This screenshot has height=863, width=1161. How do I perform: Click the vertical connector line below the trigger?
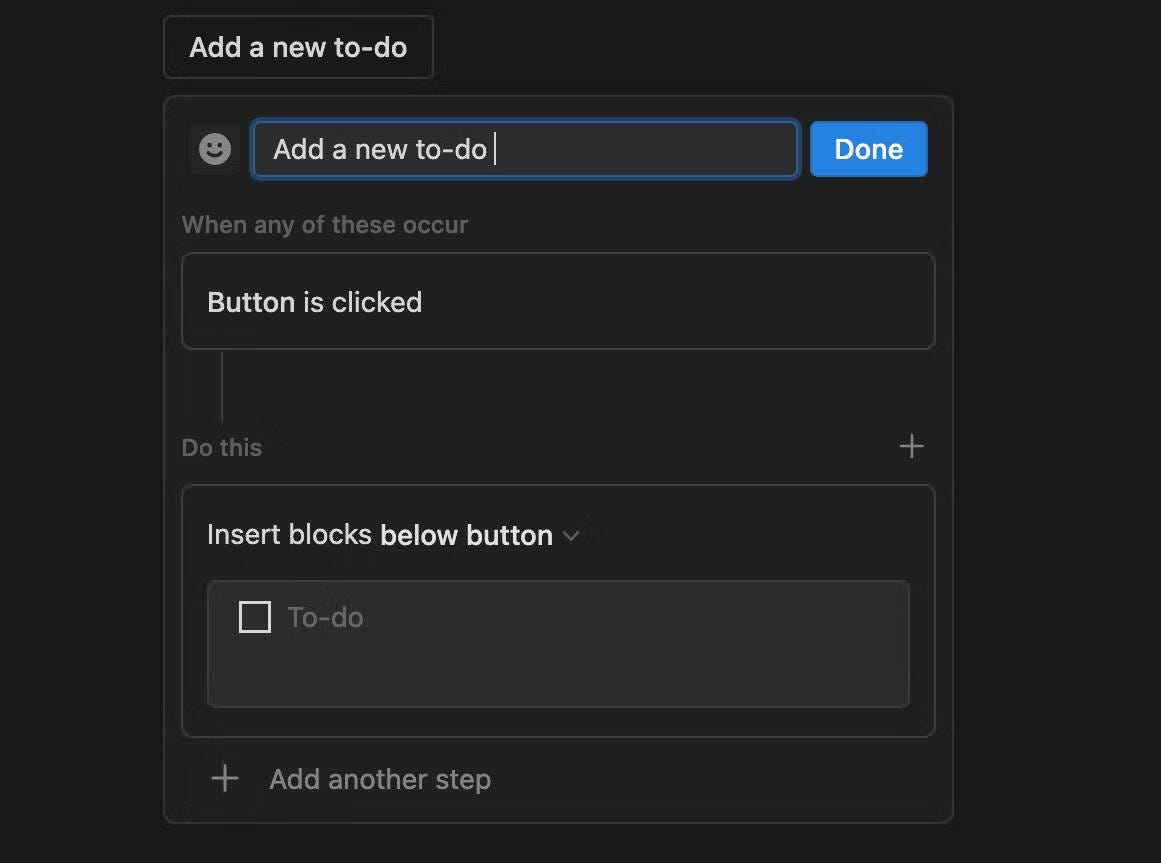coord(222,388)
